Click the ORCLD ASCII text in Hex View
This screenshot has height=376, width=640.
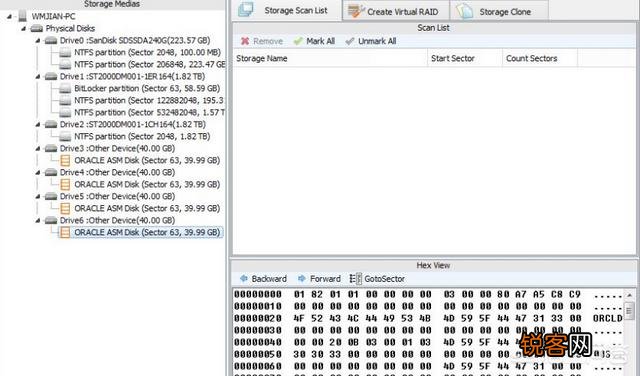607,318
